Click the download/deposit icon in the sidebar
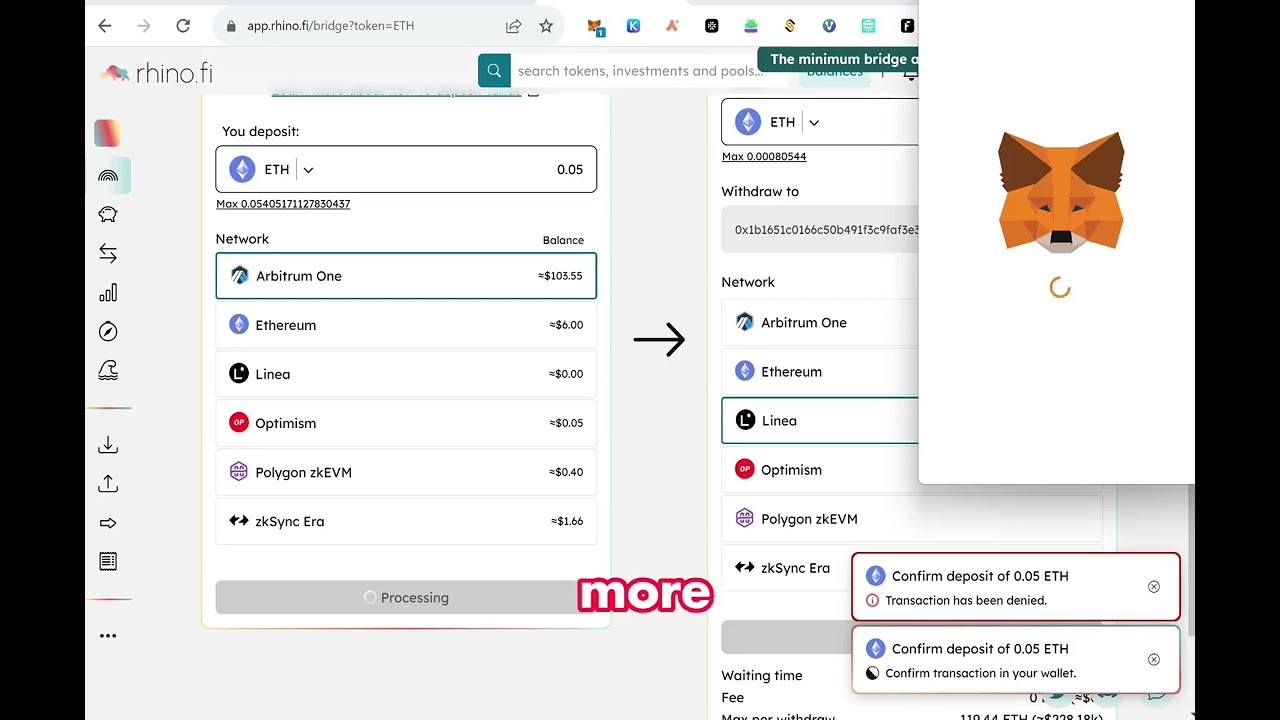Screen dimensions: 1280x720 coord(108,445)
